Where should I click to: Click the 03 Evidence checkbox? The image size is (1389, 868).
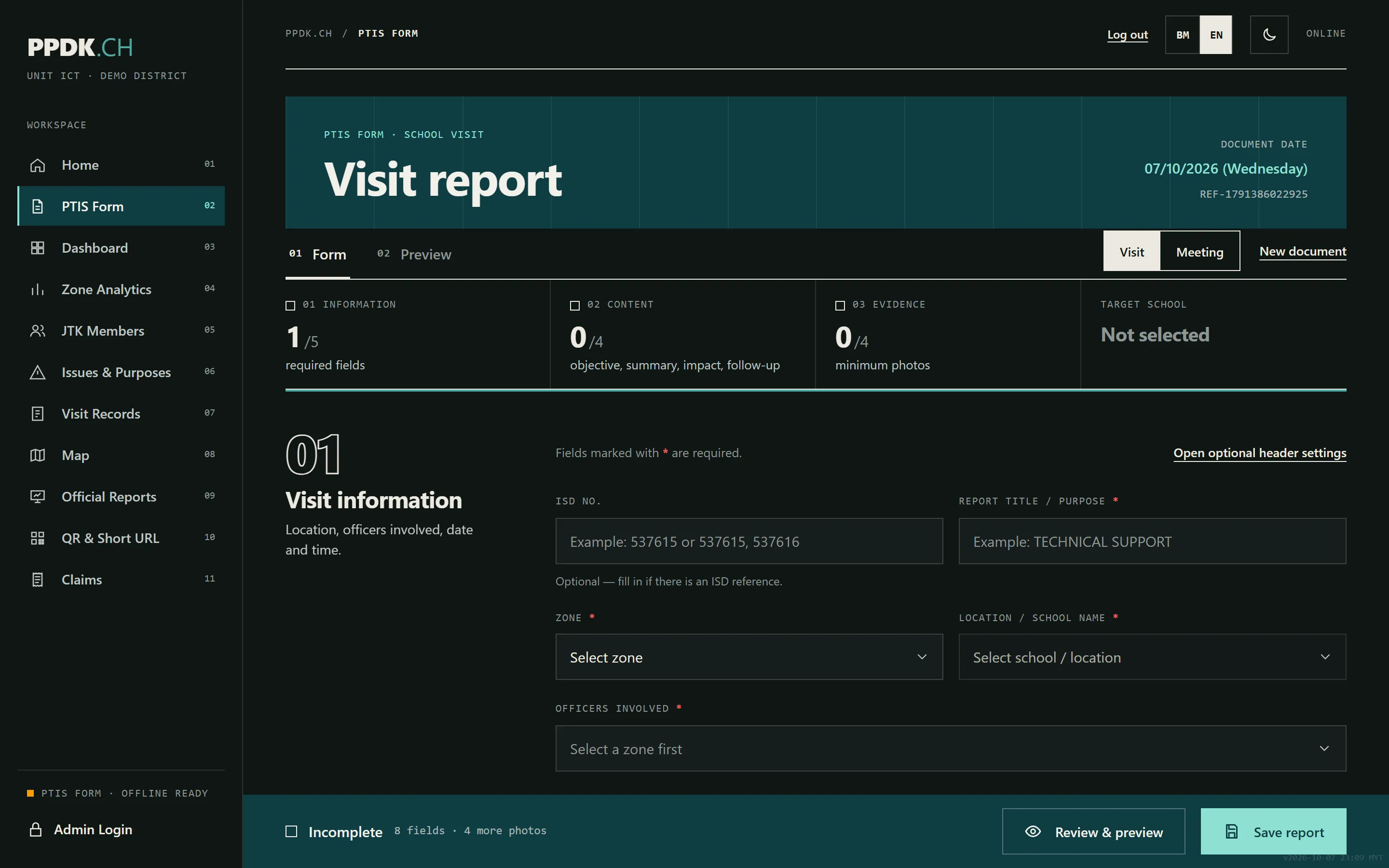click(840, 305)
